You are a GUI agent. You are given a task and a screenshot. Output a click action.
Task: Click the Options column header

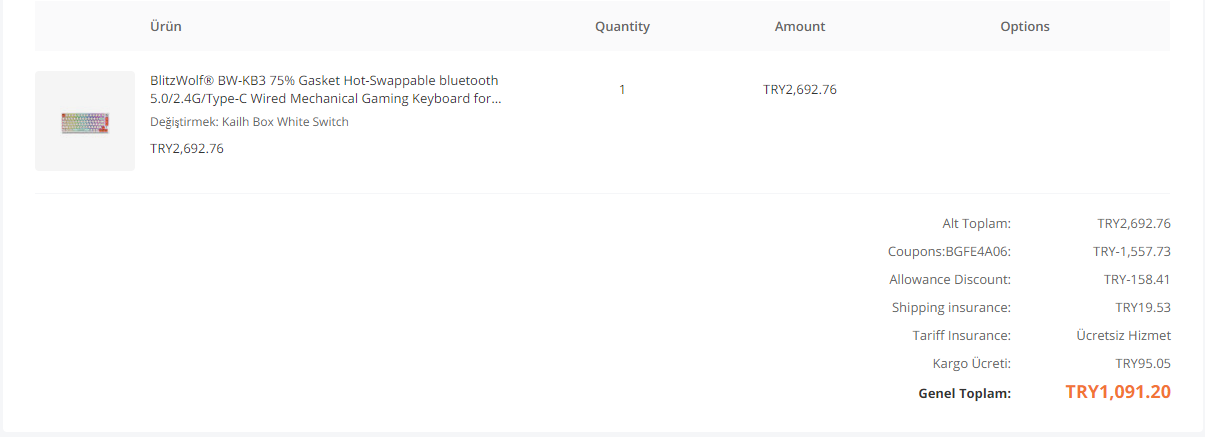1025,26
